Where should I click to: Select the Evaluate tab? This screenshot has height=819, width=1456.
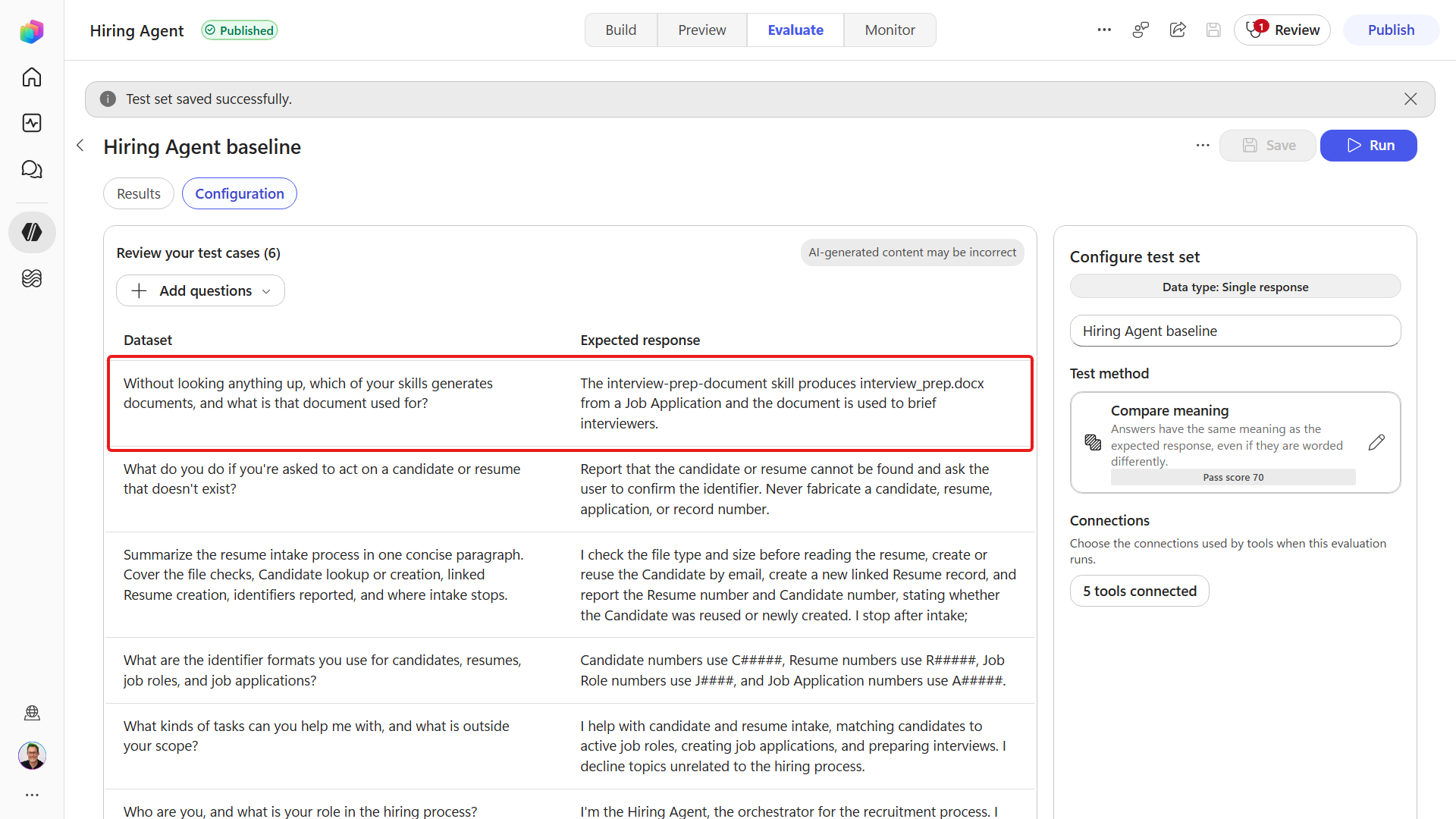point(795,30)
